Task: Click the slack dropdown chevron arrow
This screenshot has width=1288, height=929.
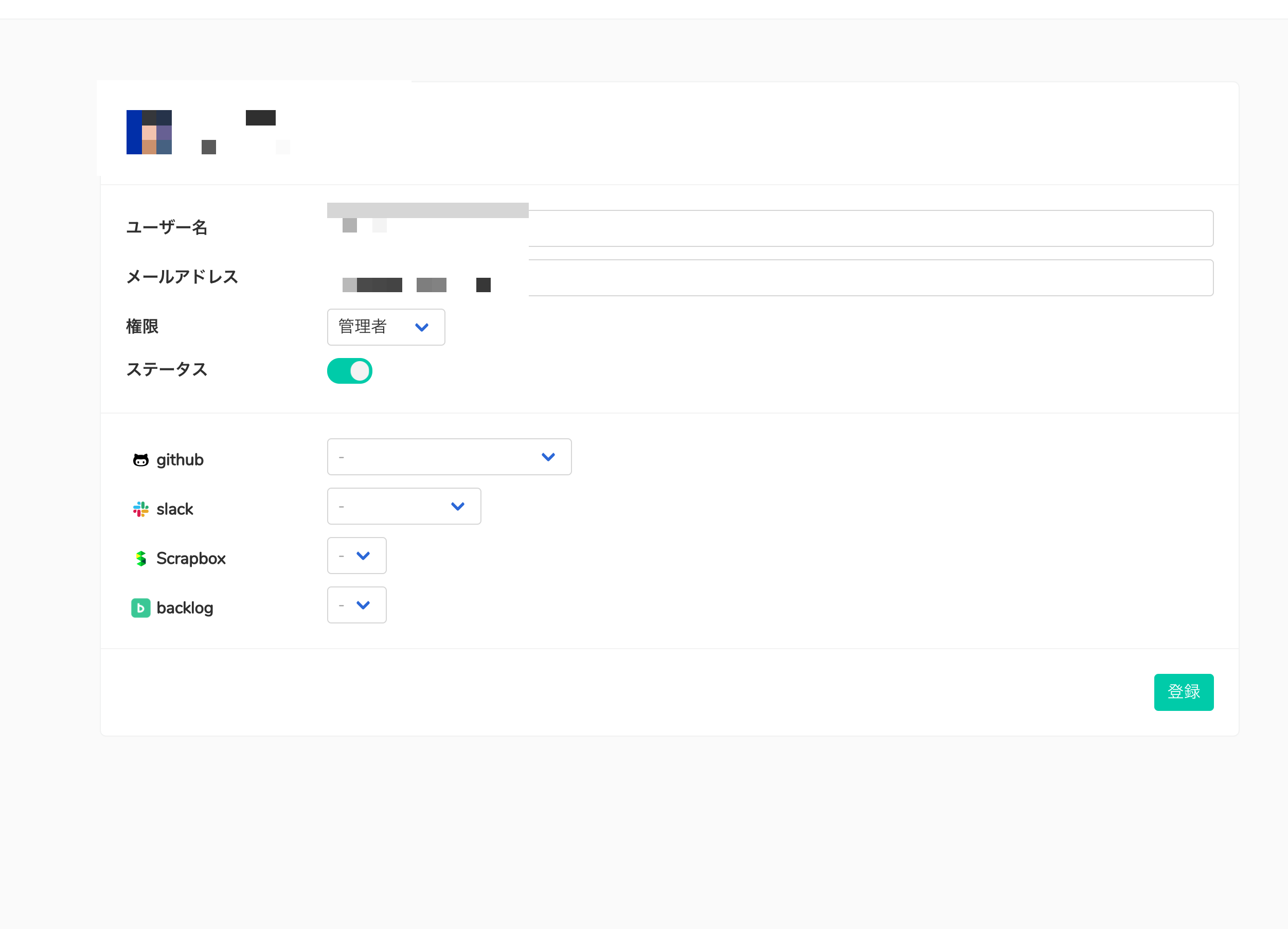Action: pos(458,507)
